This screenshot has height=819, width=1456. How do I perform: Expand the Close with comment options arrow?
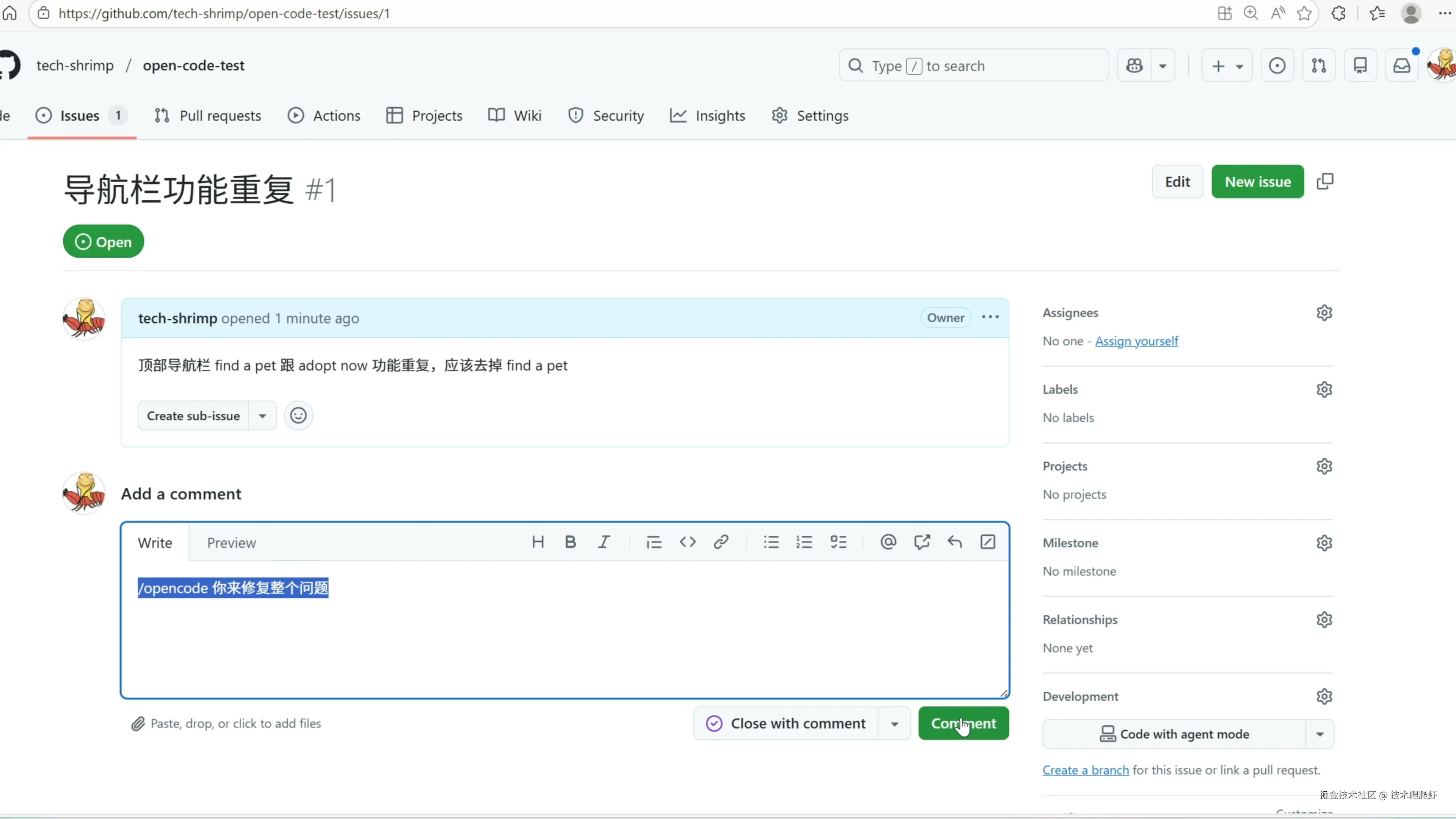click(894, 723)
